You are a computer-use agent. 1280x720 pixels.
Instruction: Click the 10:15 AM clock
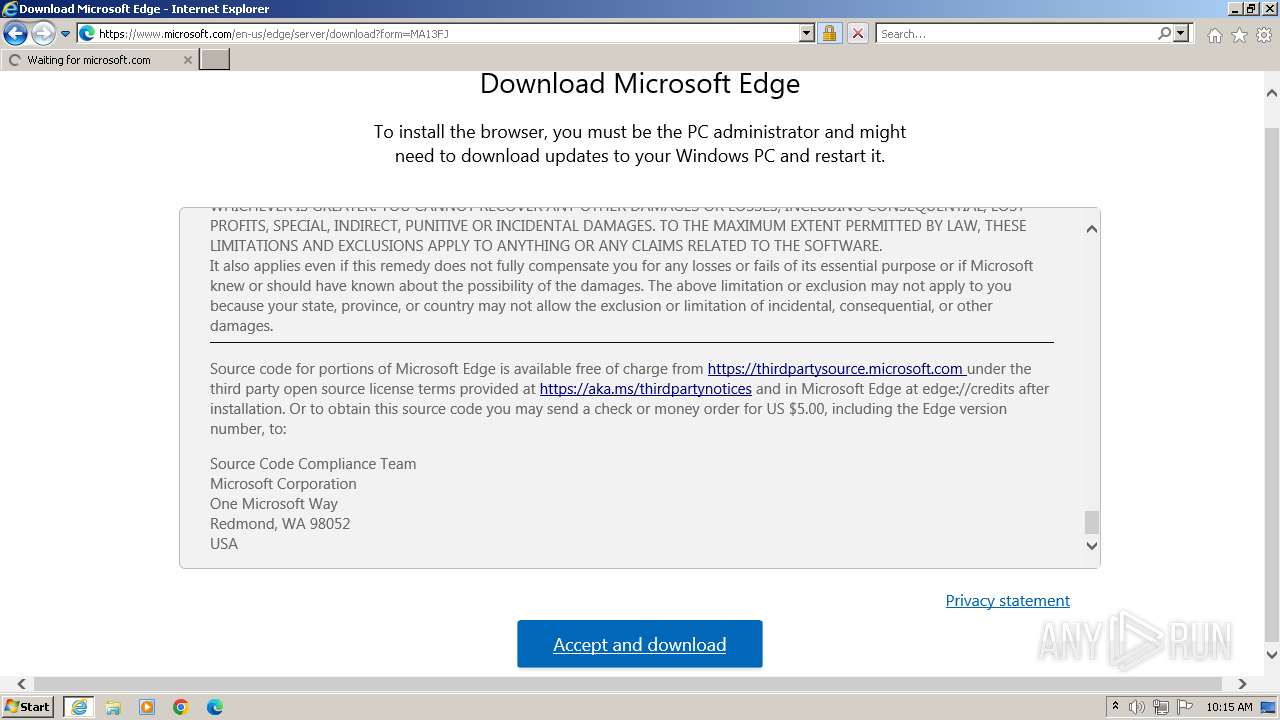pyautogui.click(x=1229, y=707)
